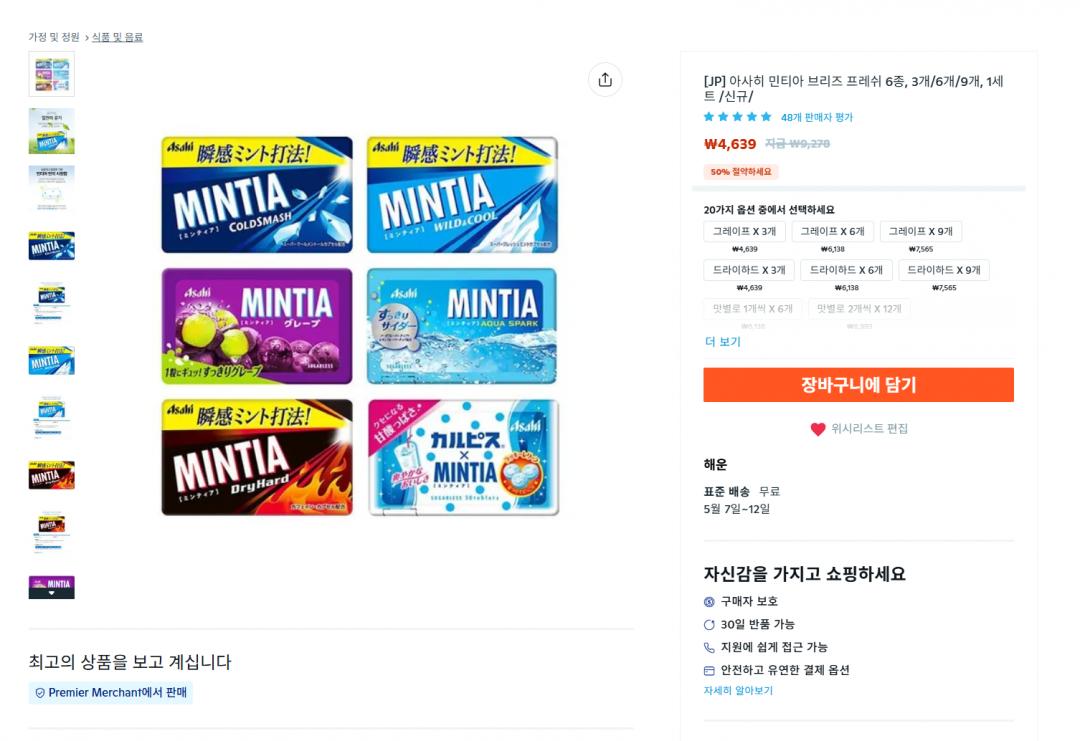Select the first six-pack thumbnail
The height and width of the screenshot is (741, 1080).
coord(52,74)
